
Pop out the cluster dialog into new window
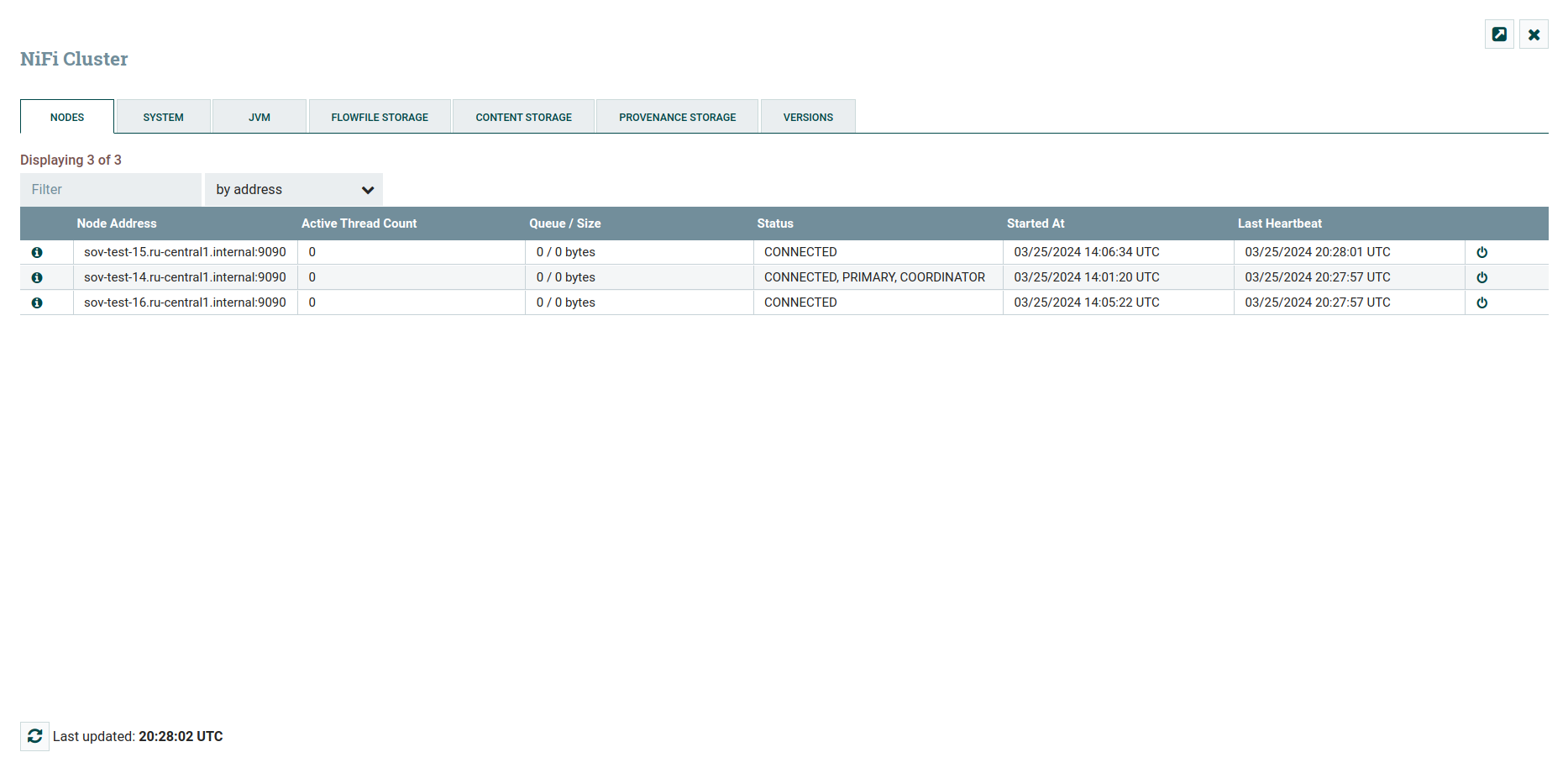[x=1499, y=34]
